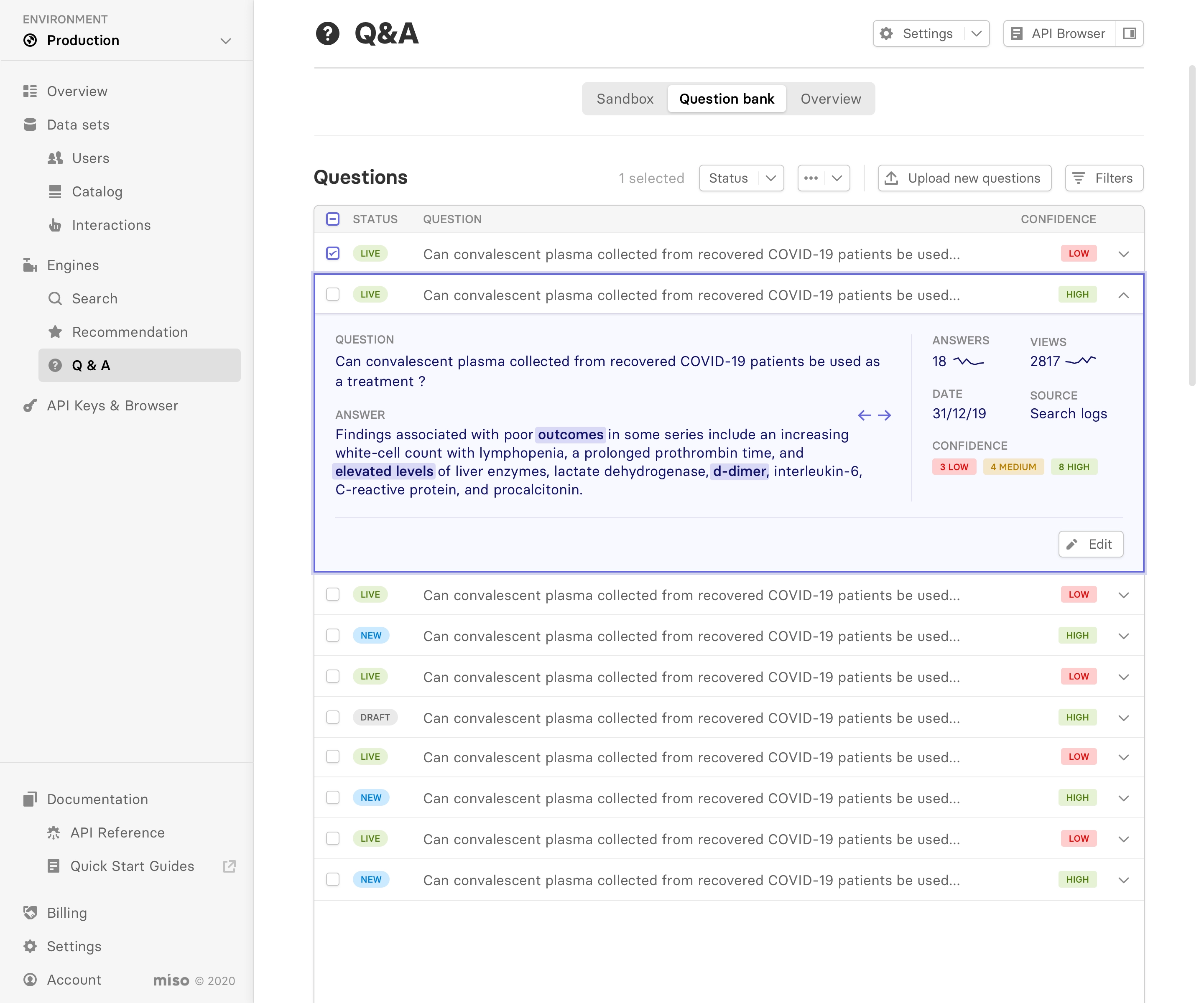The width and height of the screenshot is (1204, 1003).
Task: Click the Overview grid icon in sidebar
Action: [30, 91]
